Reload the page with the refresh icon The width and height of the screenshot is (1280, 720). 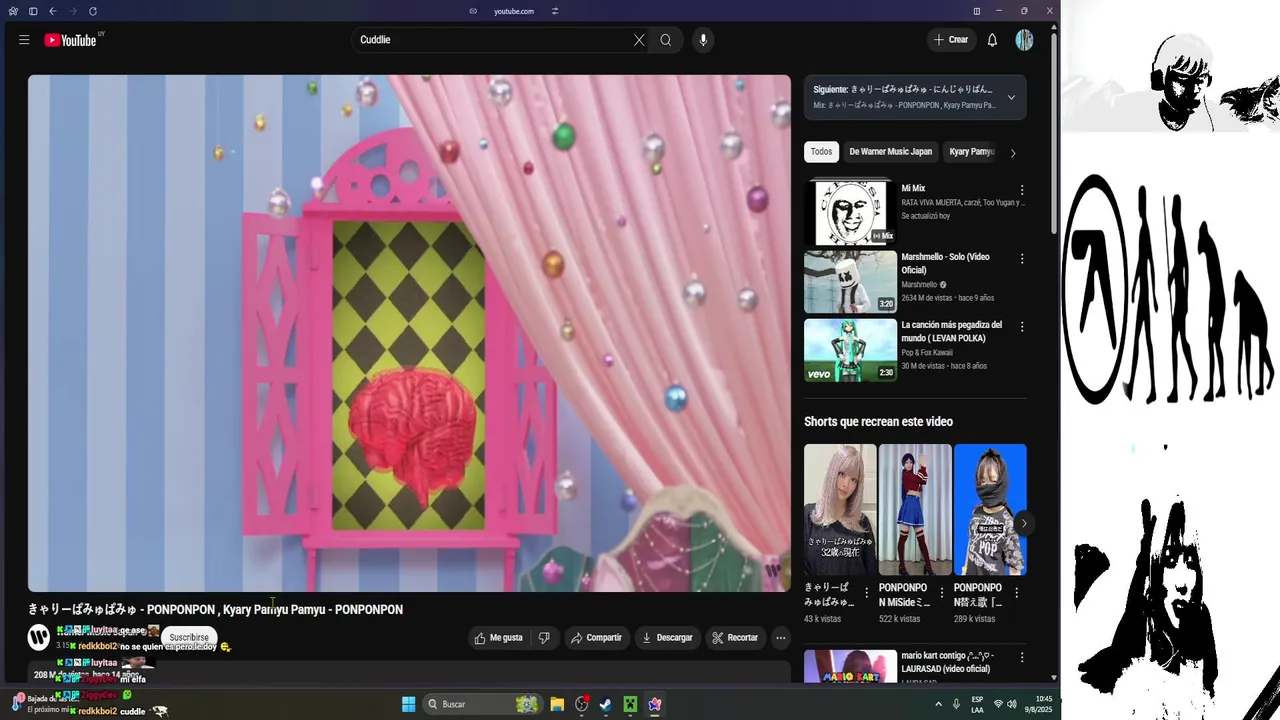tap(93, 11)
